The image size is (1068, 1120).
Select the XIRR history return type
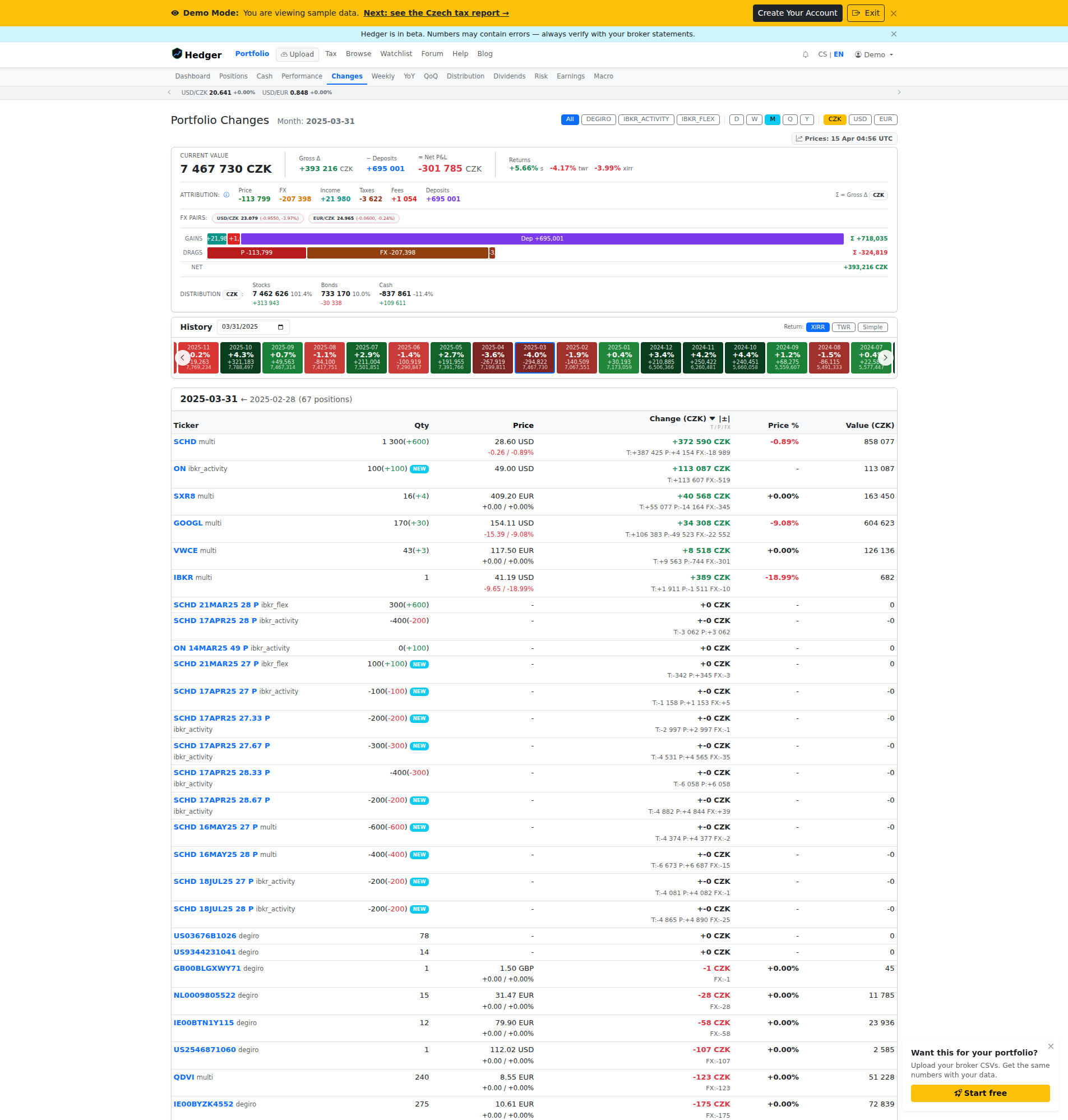click(x=817, y=328)
